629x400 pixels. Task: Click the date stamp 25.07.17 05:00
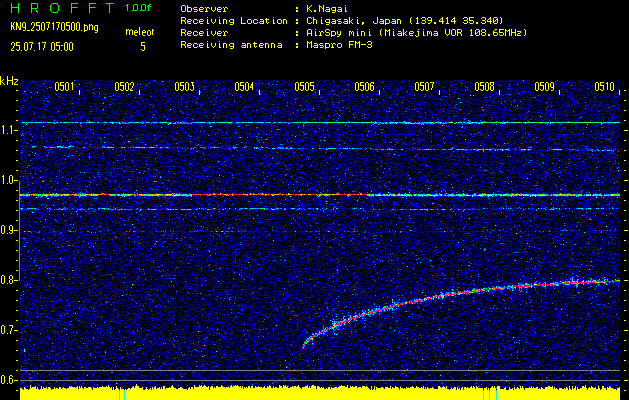point(42,47)
